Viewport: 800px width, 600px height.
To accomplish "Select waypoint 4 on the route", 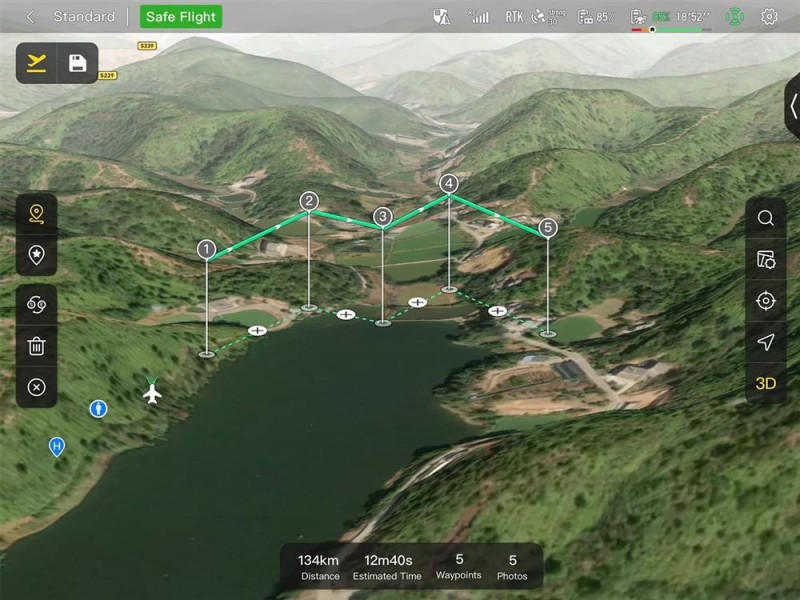I will coord(449,184).
